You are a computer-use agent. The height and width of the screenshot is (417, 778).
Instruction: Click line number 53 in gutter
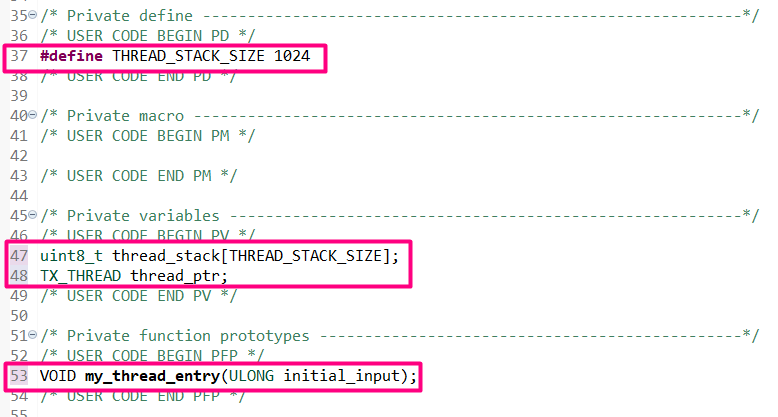19,375
